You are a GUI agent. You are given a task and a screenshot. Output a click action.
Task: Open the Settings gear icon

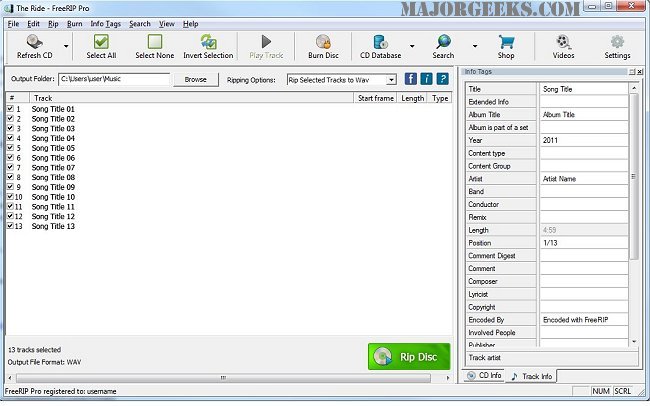[x=617, y=42]
